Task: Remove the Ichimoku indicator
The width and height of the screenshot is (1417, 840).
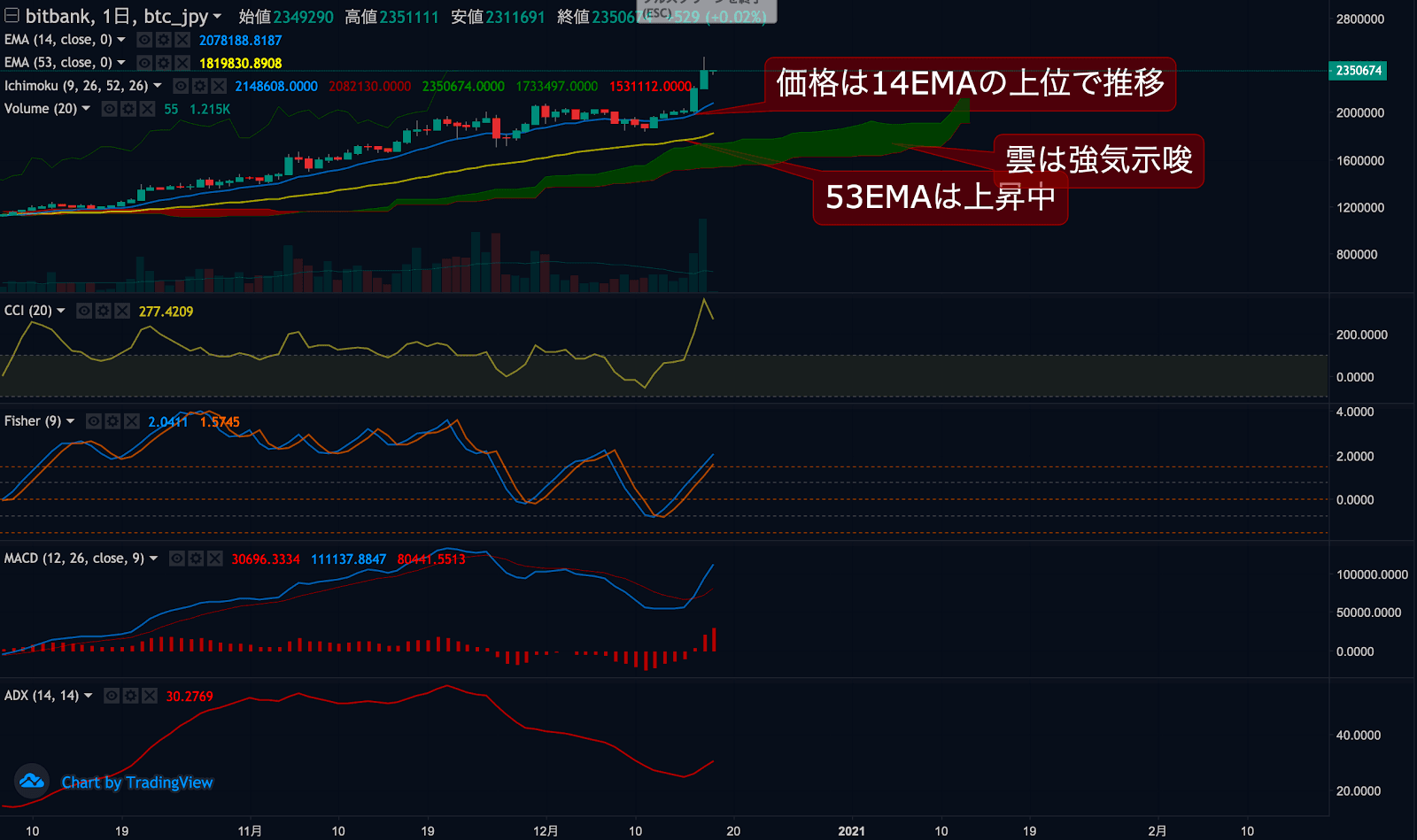Action: tap(219, 85)
